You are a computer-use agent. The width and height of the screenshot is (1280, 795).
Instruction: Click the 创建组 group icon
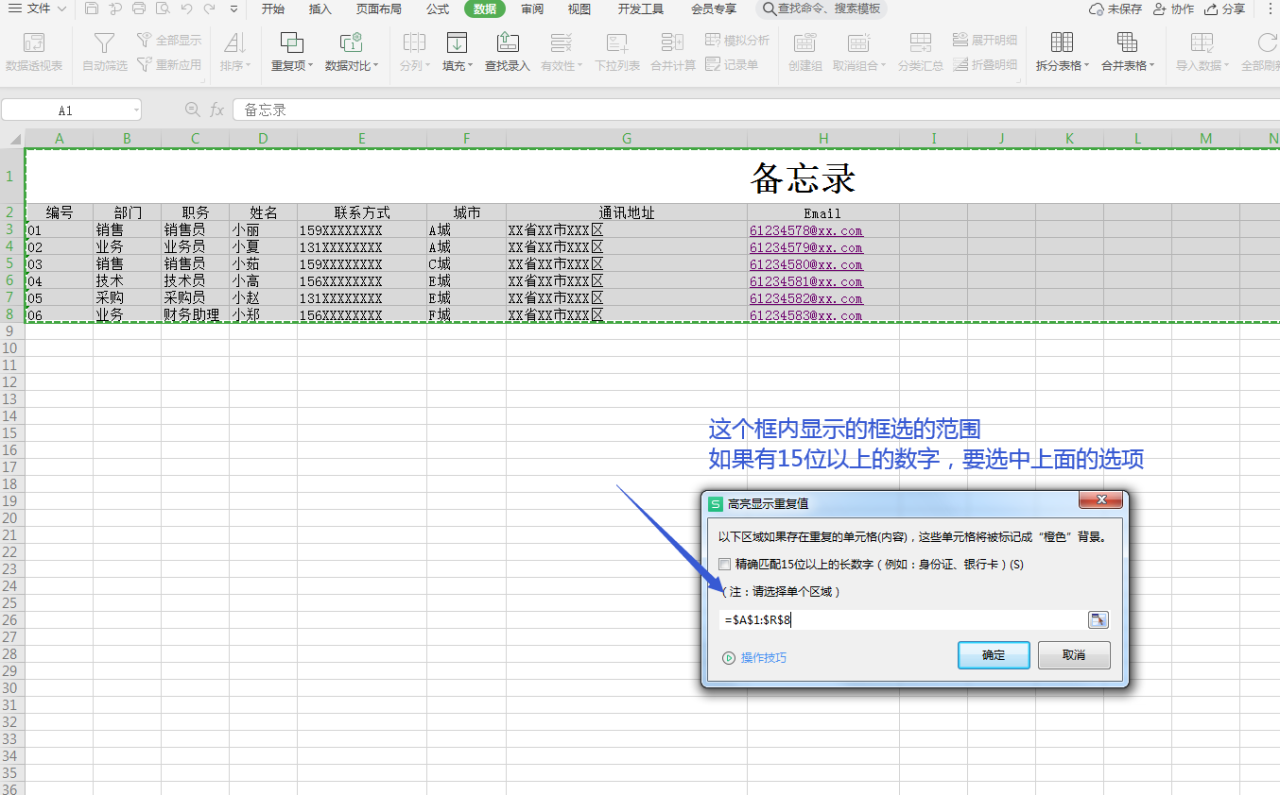[805, 43]
